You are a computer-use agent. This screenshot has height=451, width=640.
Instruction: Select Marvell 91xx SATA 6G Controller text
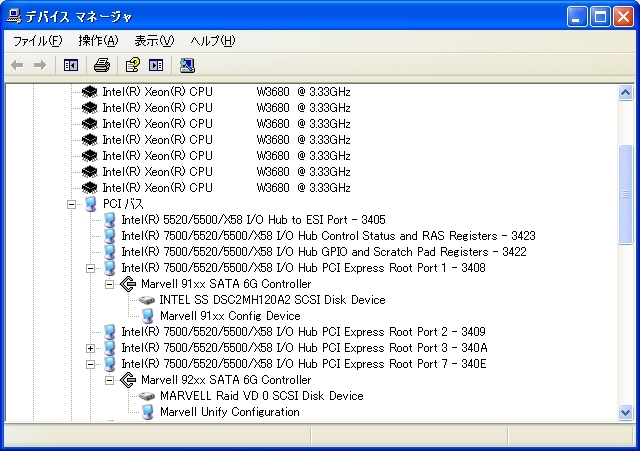pos(226,284)
